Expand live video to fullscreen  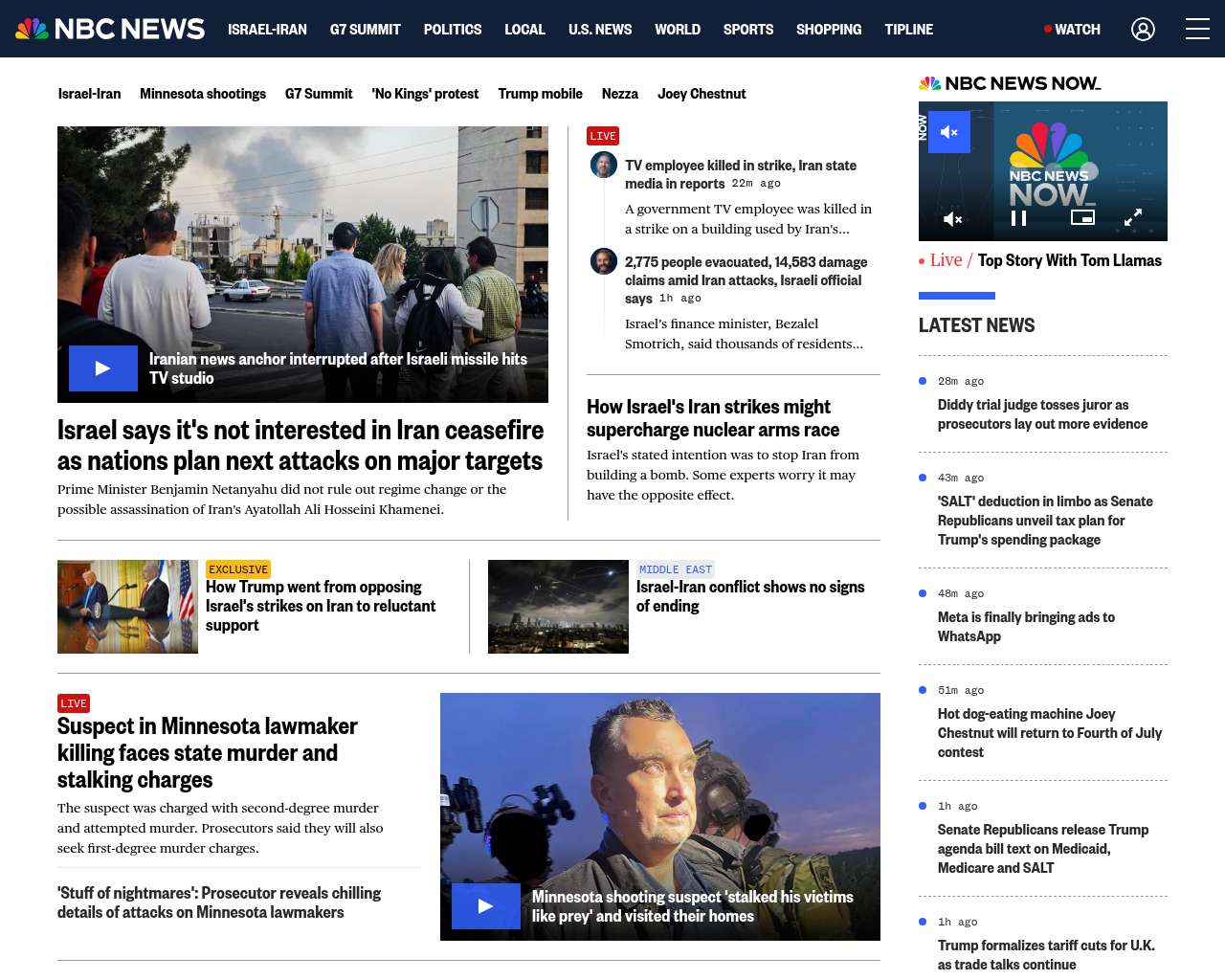tap(1133, 218)
